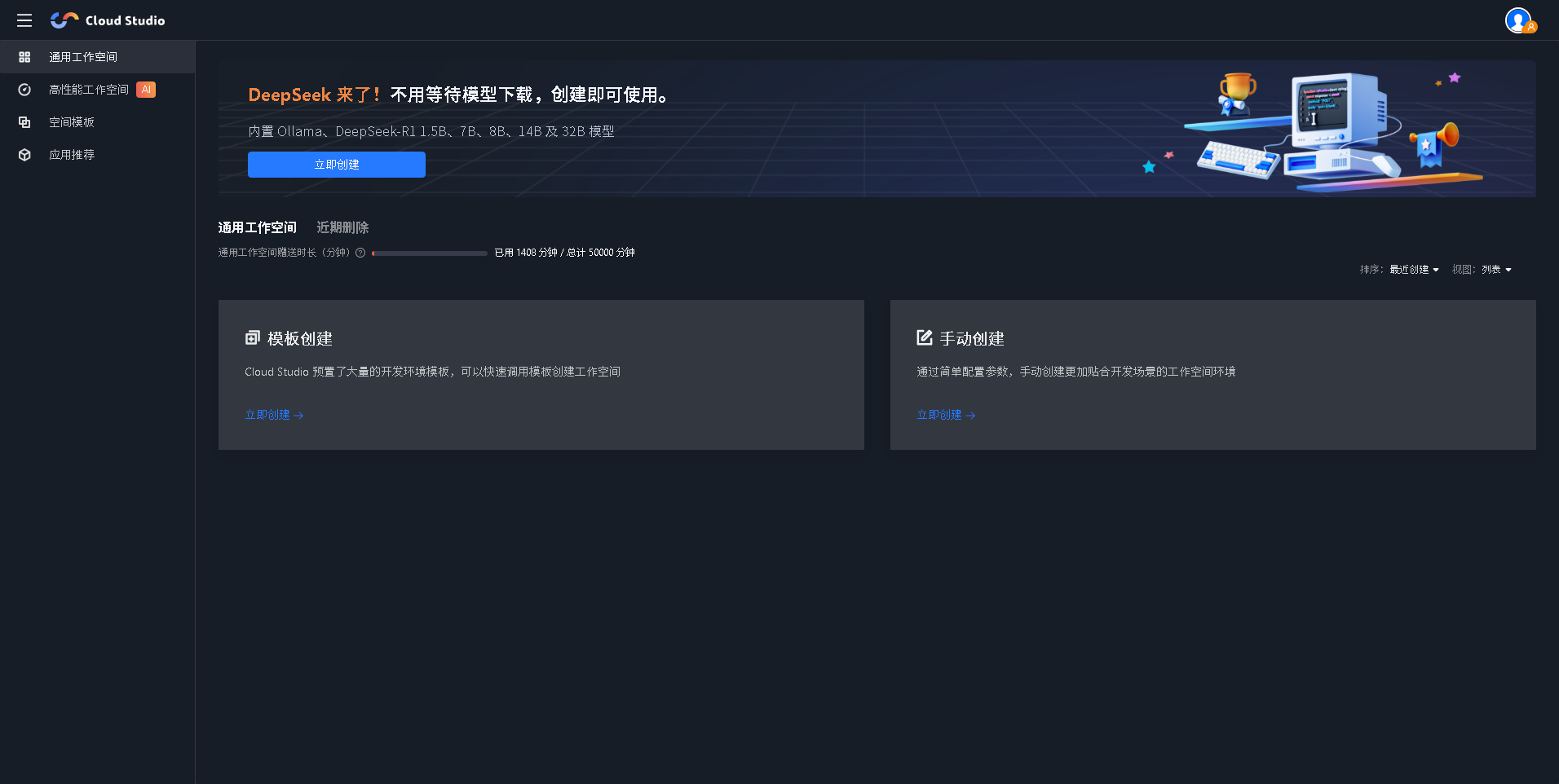Click the DeepSeek 来了 banner headline

[458, 95]
